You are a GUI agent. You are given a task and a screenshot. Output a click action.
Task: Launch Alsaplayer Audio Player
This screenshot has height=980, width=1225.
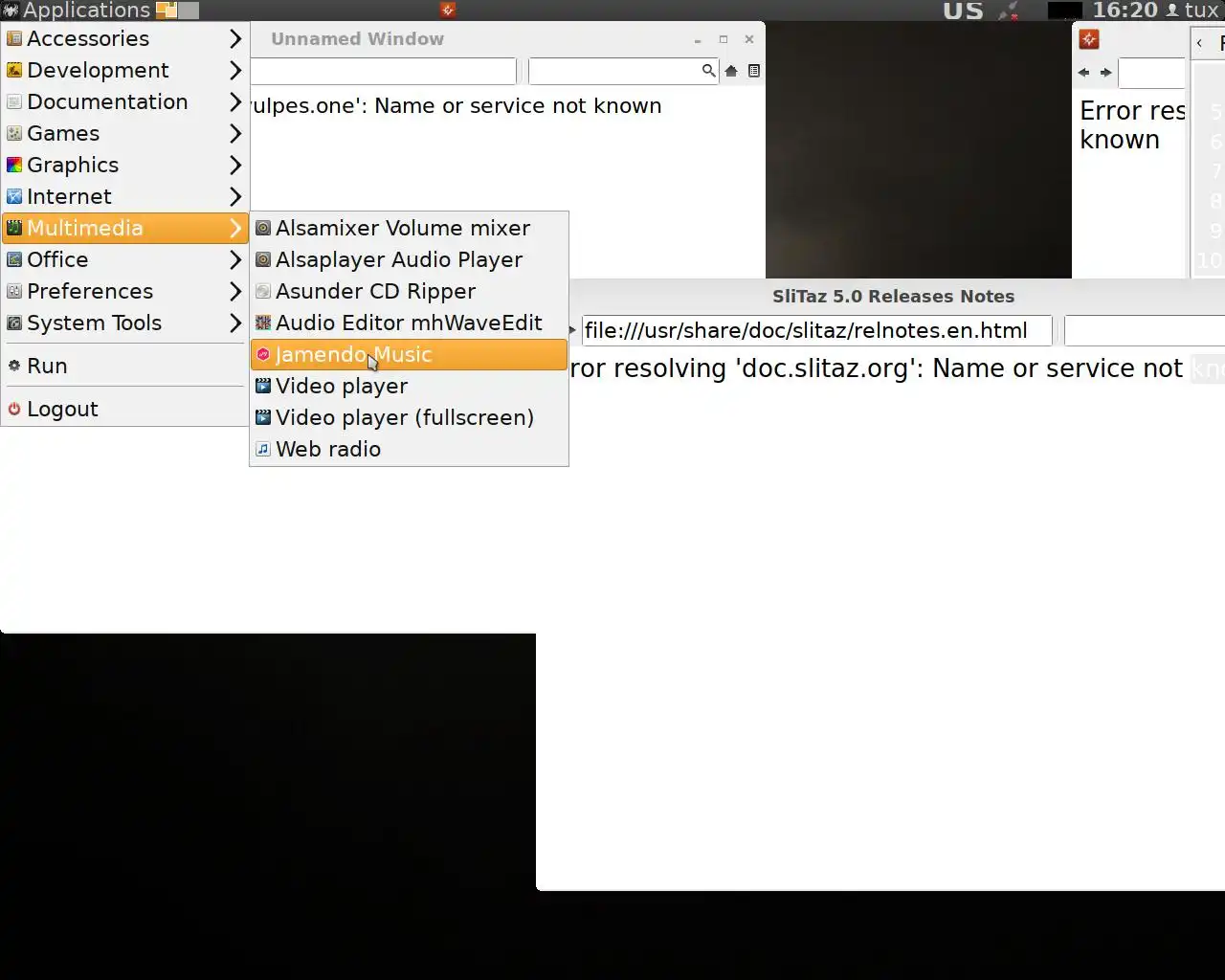point(409,260)
